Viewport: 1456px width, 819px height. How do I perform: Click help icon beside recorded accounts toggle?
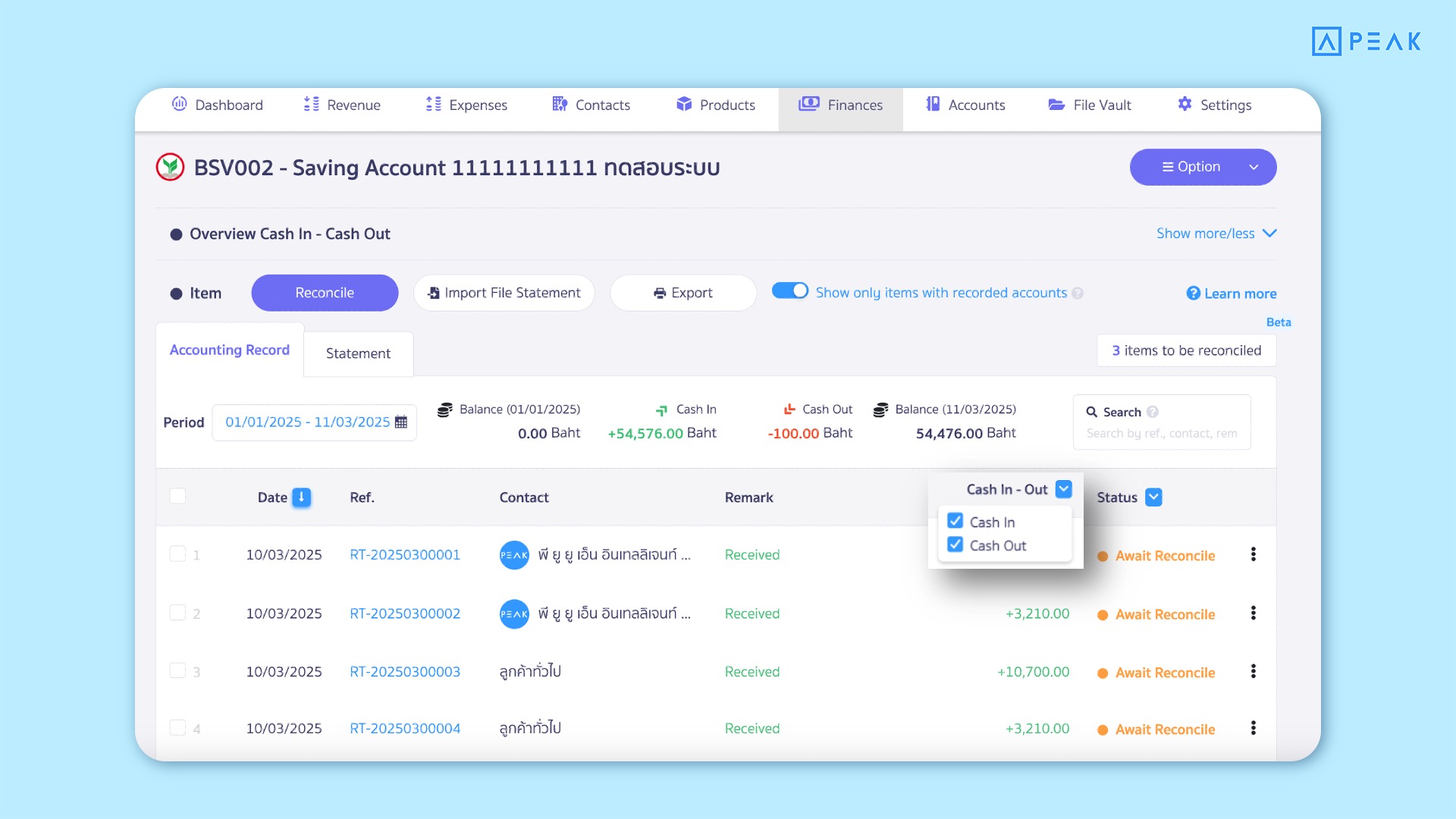pos(1078,293)
